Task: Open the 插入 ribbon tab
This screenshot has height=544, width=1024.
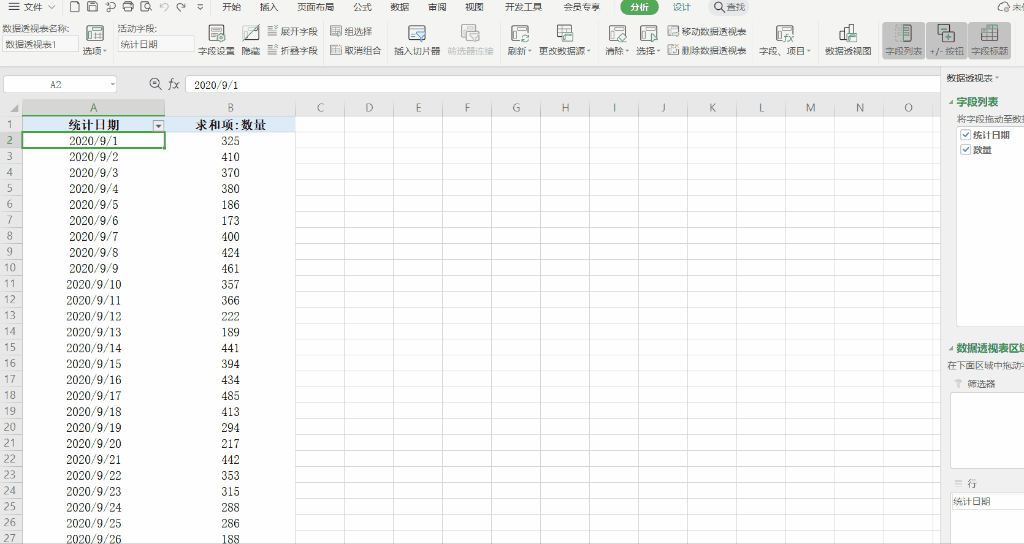Action: click(268, 7)
